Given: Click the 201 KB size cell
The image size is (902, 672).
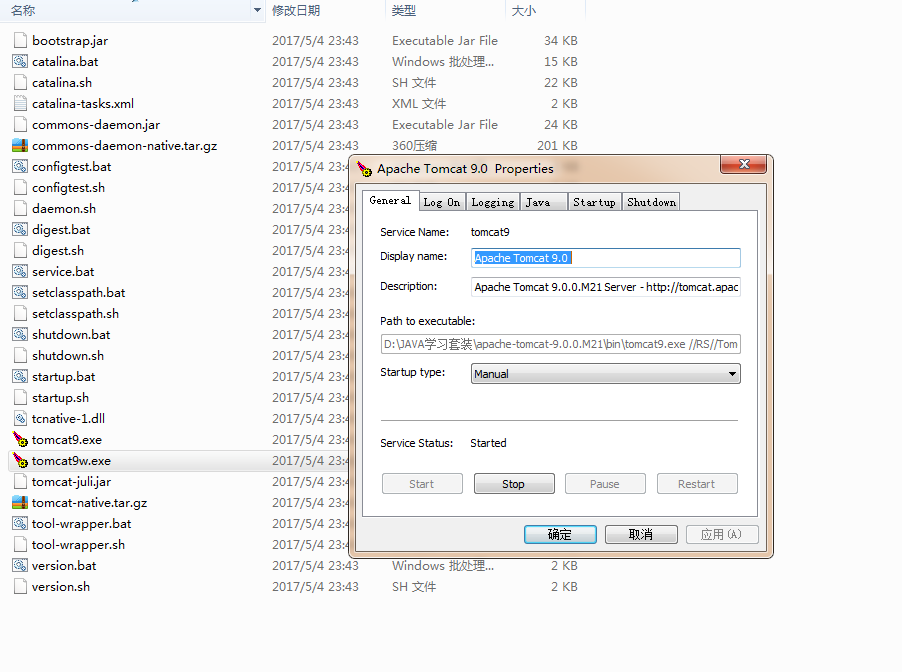Looking at the screenshot, I should [557, 146].
